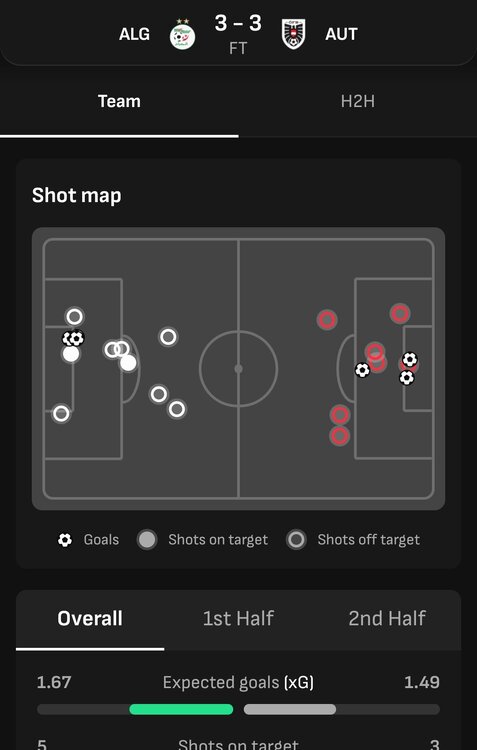Select Algeria's solid shot marker near penalty arc
Viewport: 477px width, 750px height.
(x=128, y=363)
